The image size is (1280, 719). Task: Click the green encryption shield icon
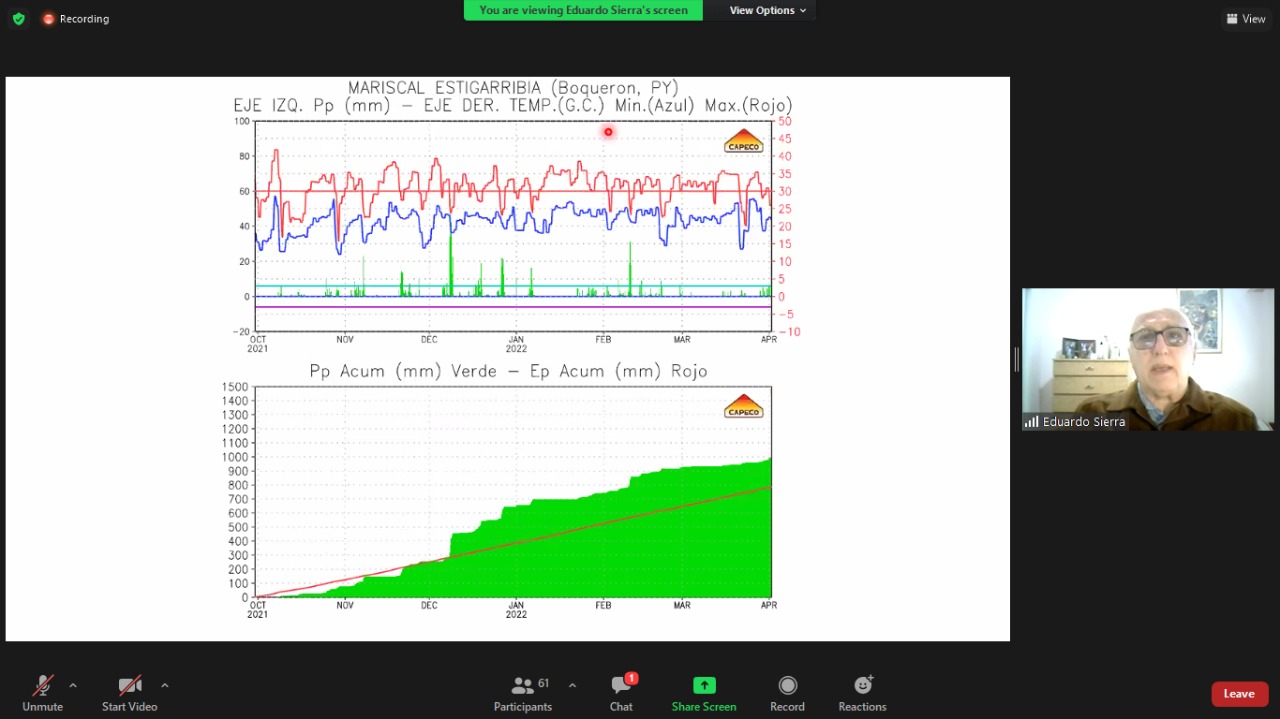(18, 19)
